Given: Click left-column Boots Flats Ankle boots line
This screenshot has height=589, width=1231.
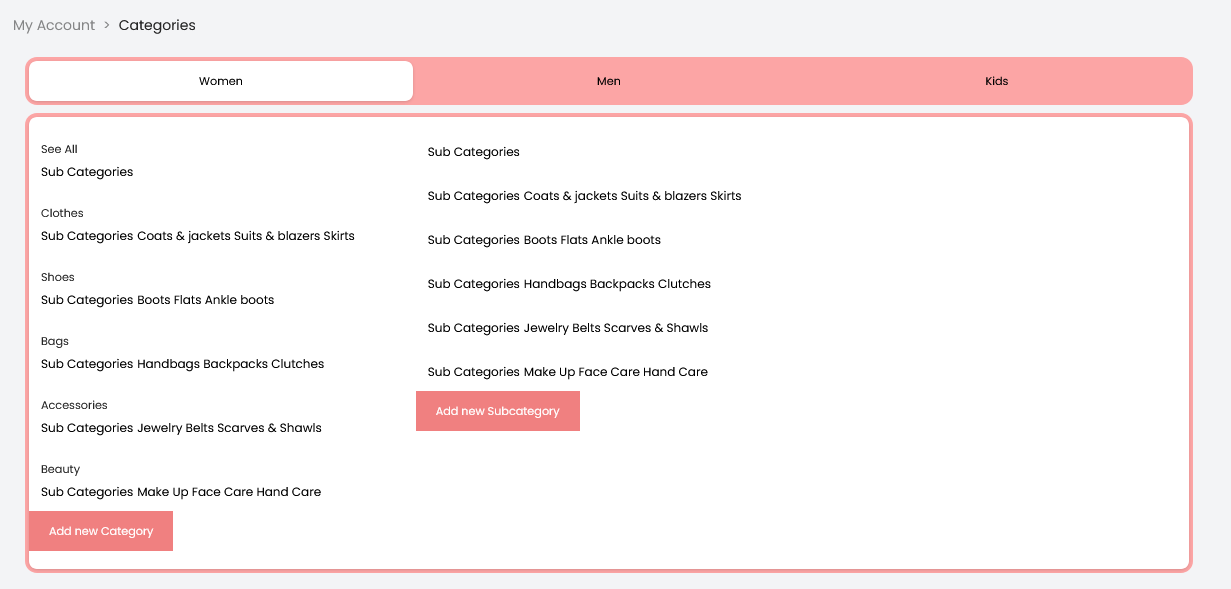Looking at the screenshot, I should (x=157, y=300).
